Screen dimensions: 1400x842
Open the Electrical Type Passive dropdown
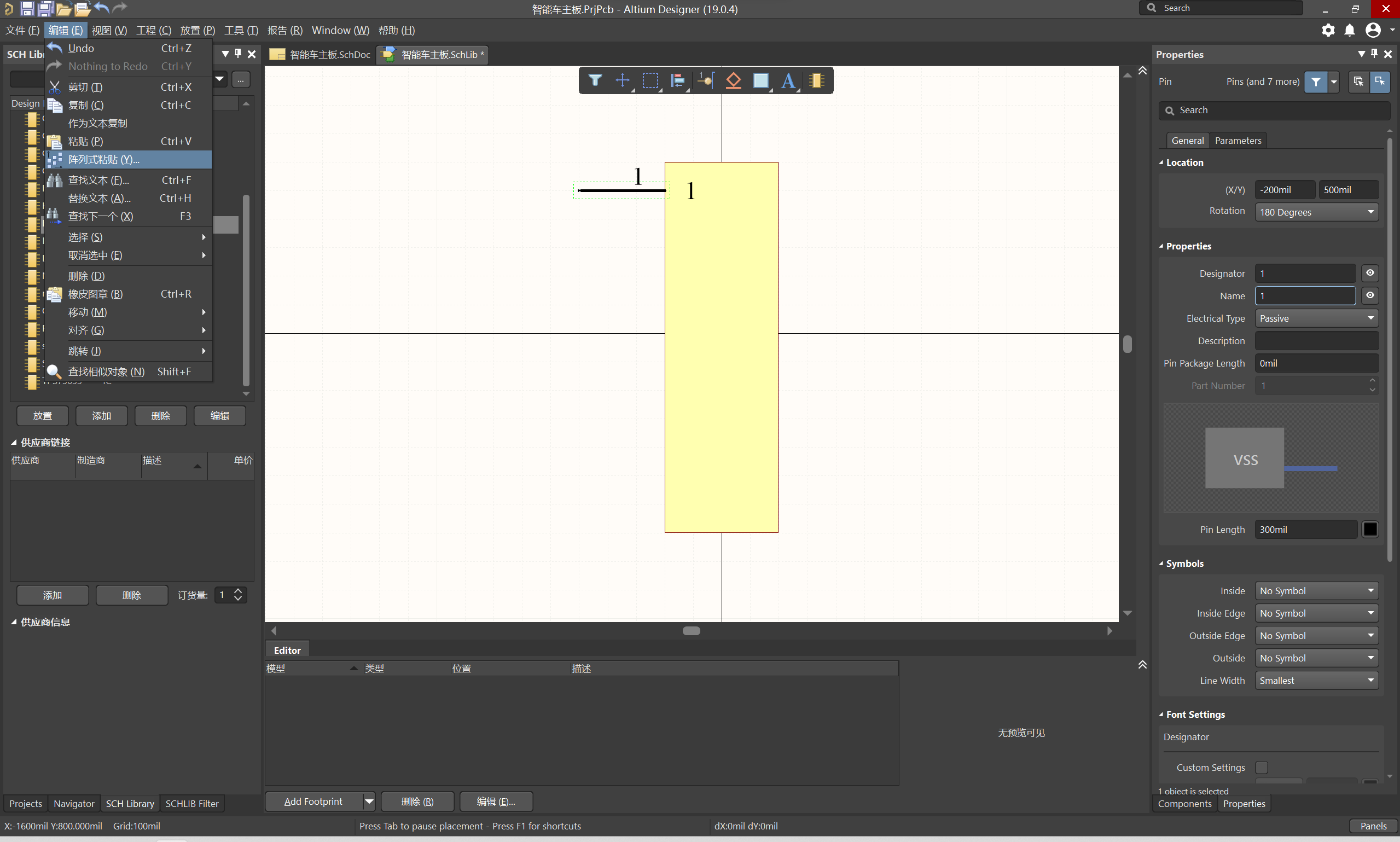[x=1316, y=318]
